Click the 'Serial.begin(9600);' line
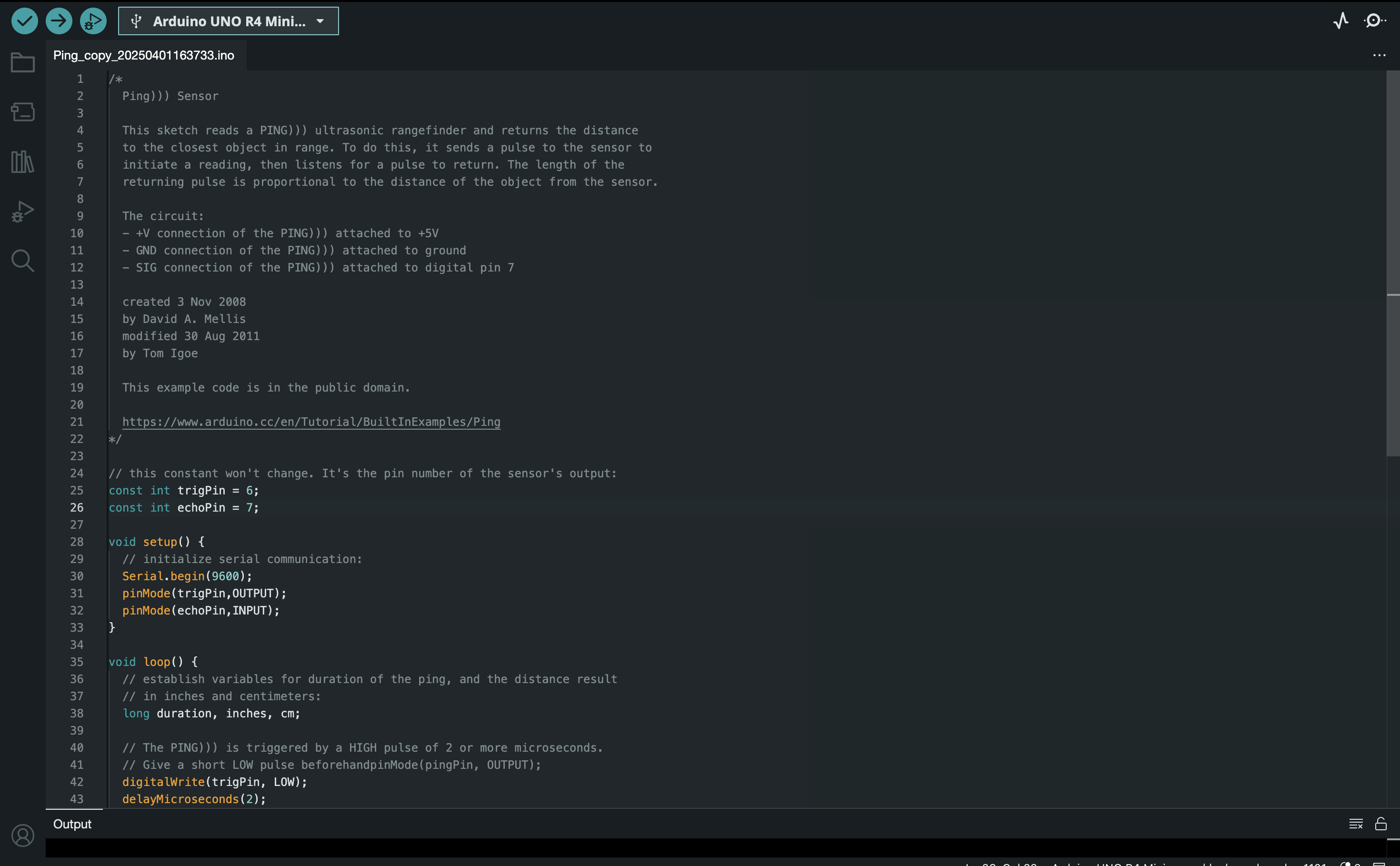1400x866 pixels. coord(187,576)
